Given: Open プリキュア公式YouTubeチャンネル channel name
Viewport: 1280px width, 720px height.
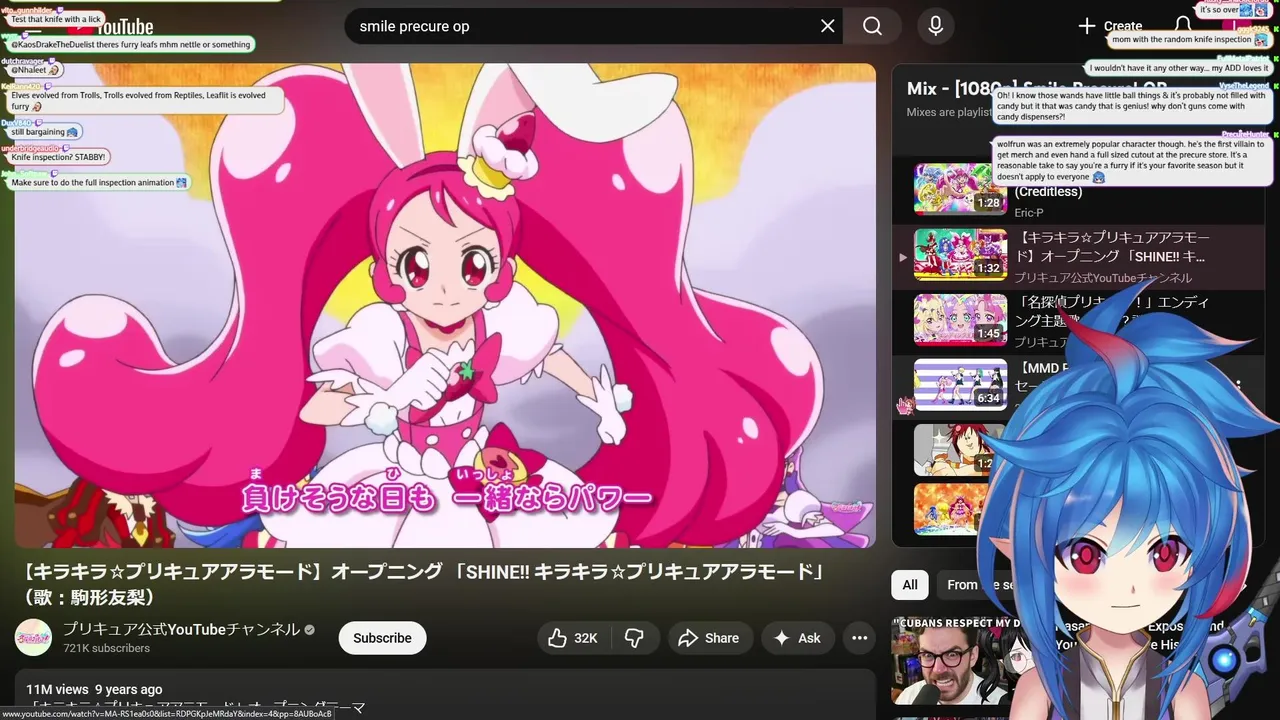Looking at the screenshot, I should click(181, 629).
